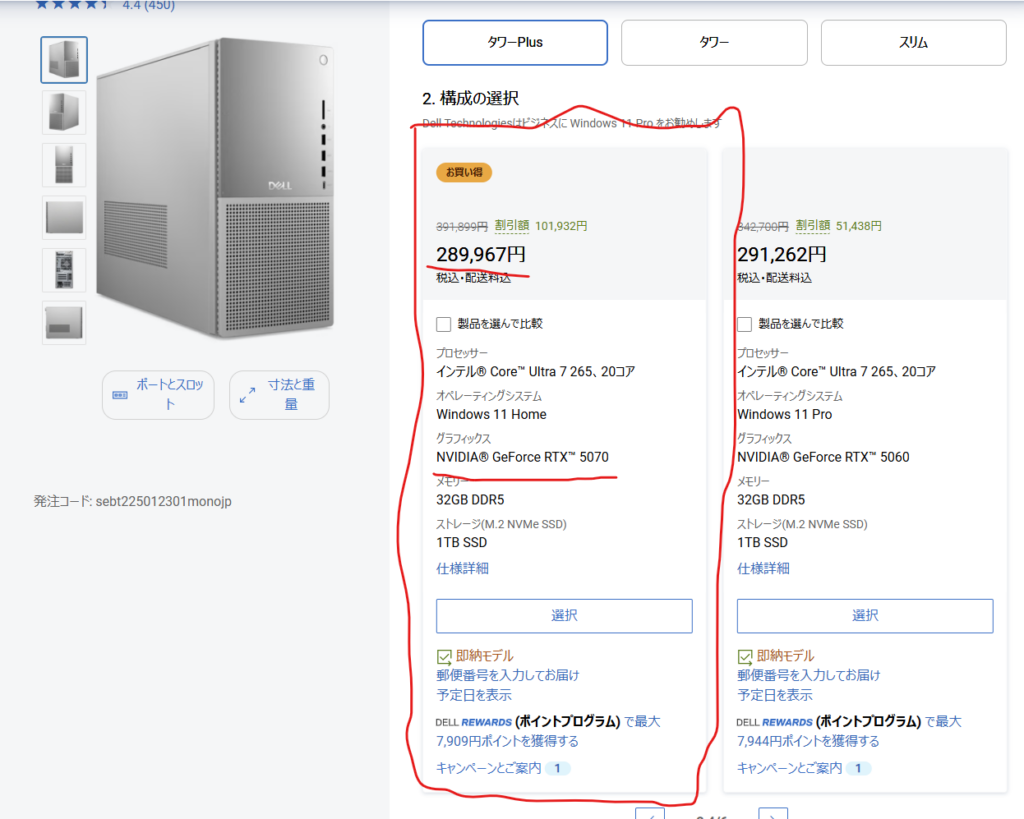This screenshot has width=1024, height=819.
Task: Click postal code delivery link under 289,967円 model
Action: (507, 684)
